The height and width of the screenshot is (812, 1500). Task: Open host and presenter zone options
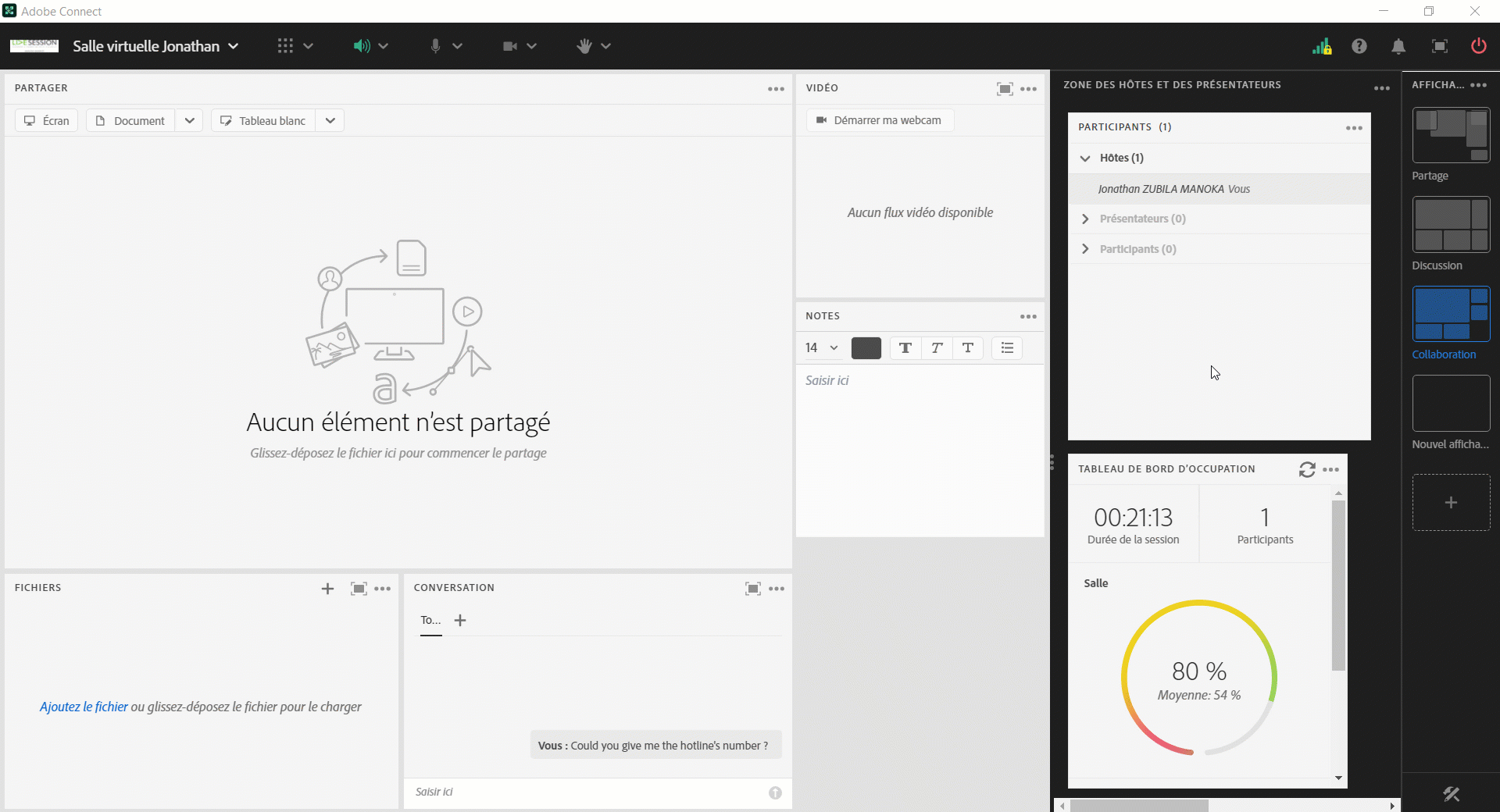tap(1382, 88)
